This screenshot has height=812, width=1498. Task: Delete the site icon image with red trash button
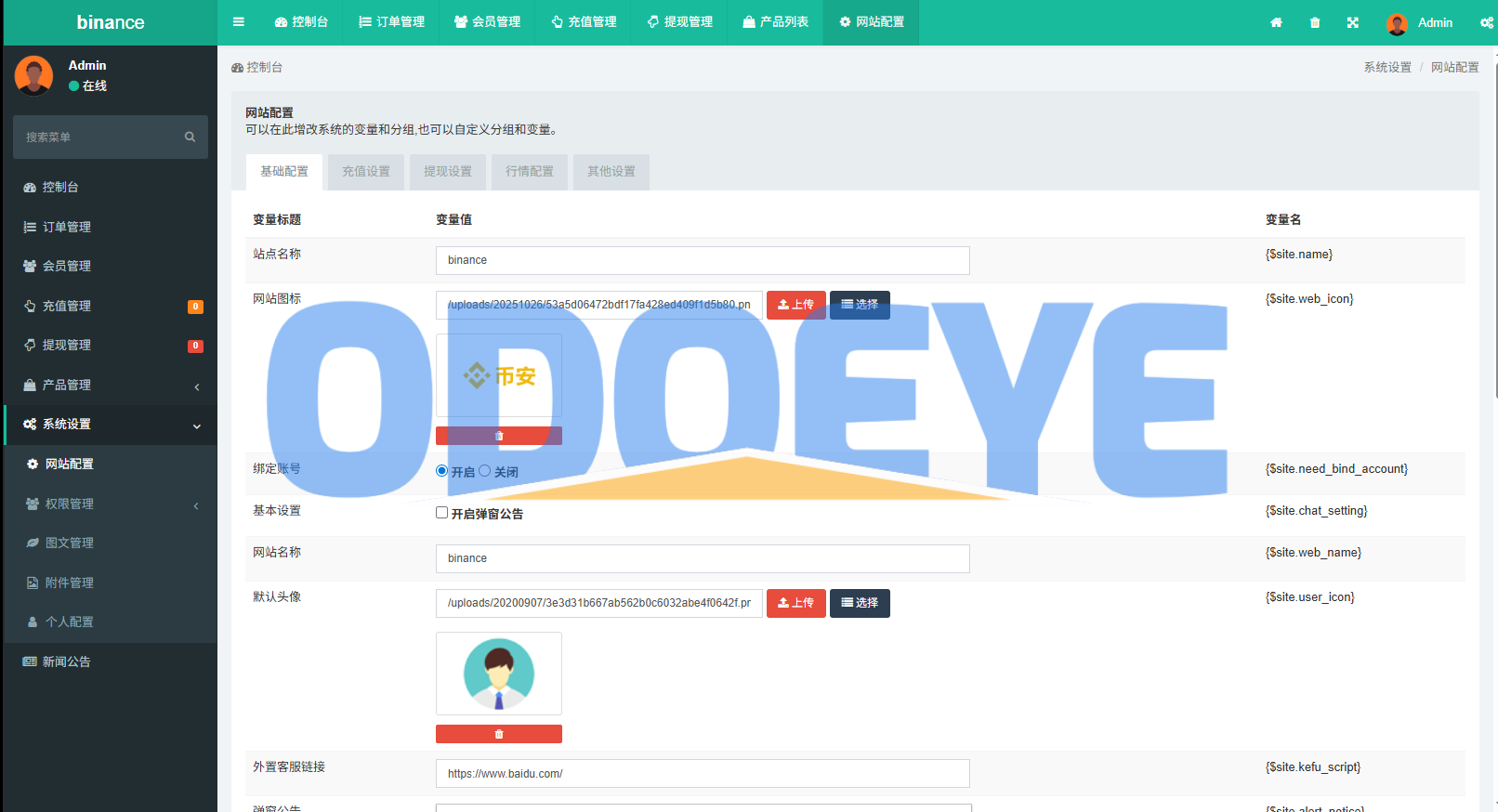click(499, 436)
